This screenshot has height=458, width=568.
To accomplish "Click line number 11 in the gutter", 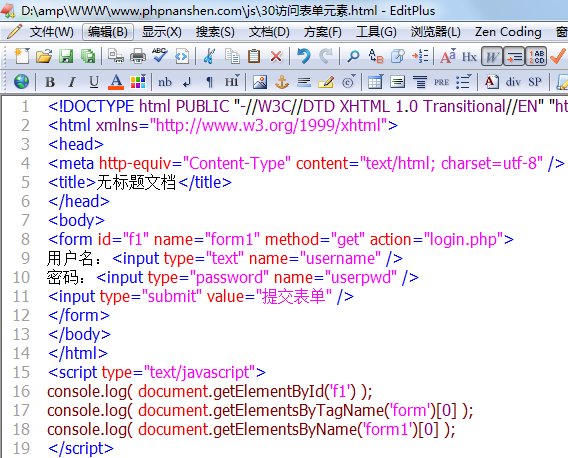I will click(x=21, y=296).
